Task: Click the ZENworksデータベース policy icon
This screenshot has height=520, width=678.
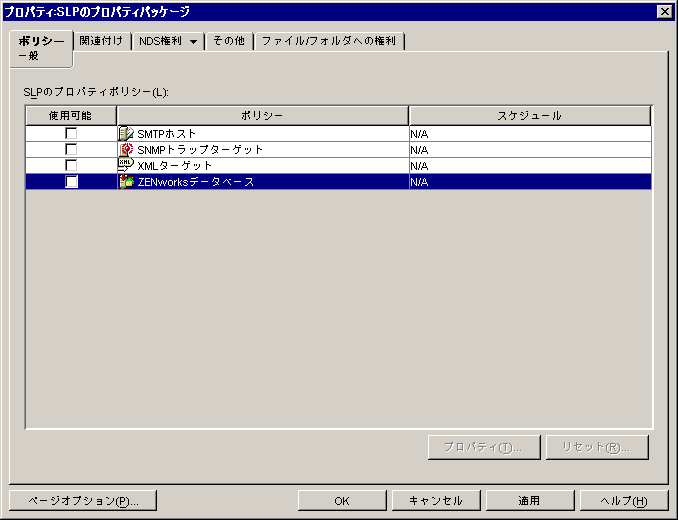Action: tap(126, 182)
